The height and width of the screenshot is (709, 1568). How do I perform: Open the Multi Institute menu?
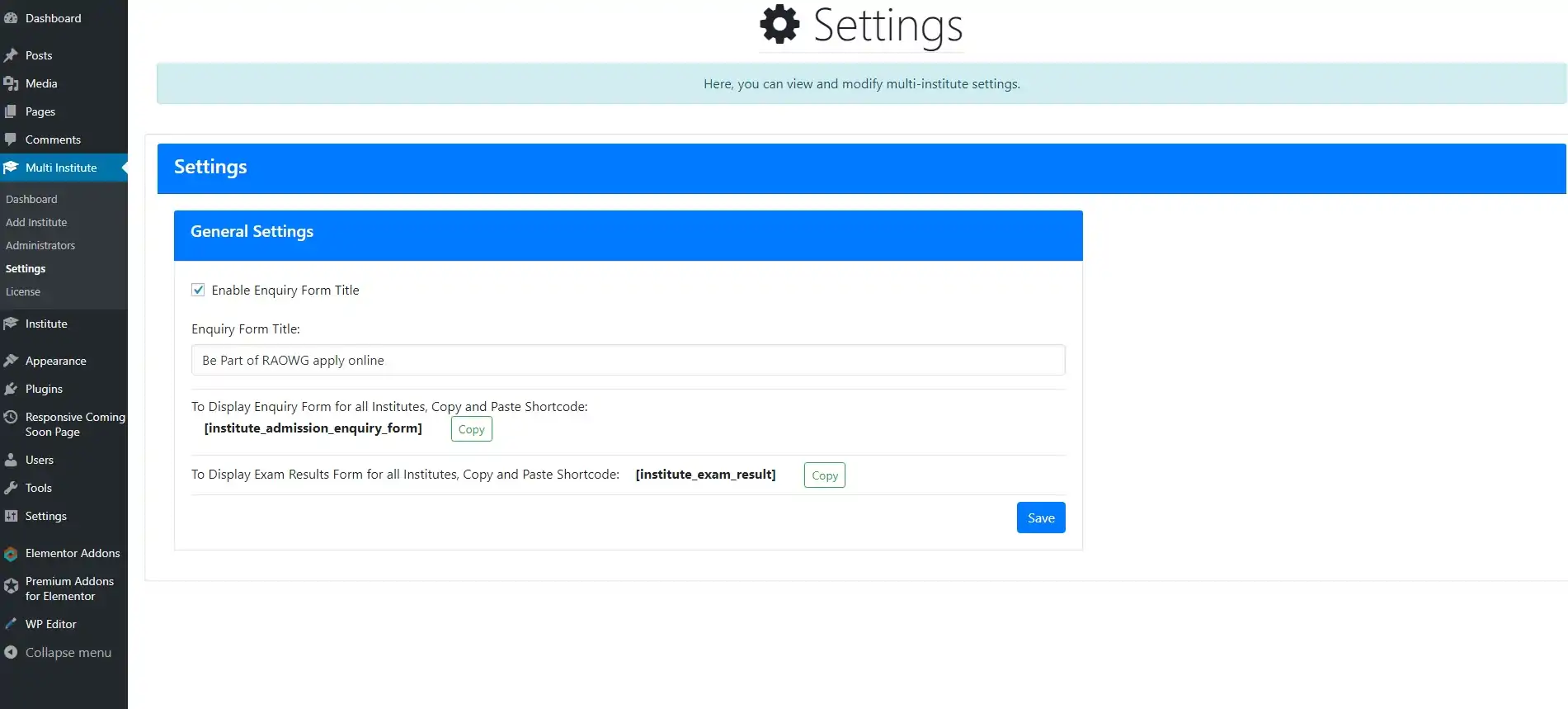pos(64,168)
